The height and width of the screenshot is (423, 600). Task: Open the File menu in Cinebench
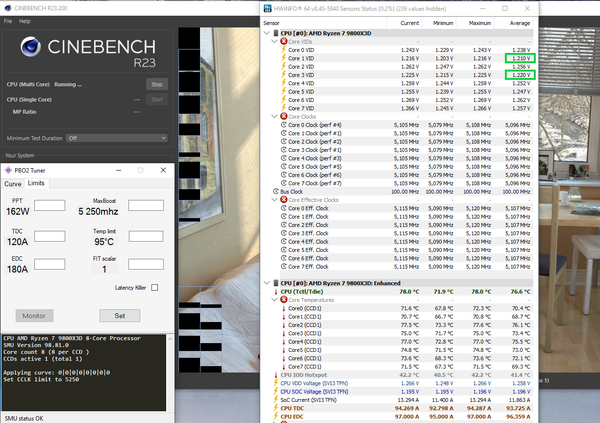[8, 21]
